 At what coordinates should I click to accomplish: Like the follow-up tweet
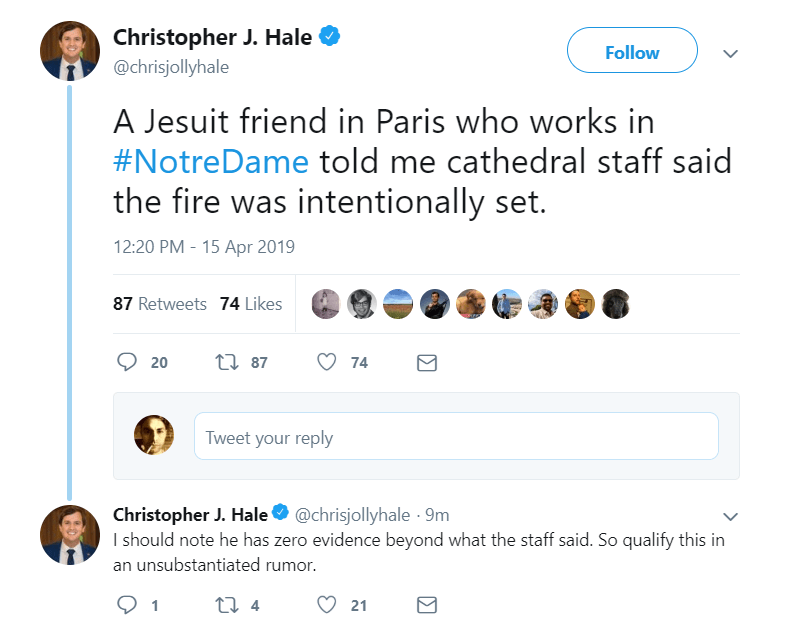click(x=326, y=604)
